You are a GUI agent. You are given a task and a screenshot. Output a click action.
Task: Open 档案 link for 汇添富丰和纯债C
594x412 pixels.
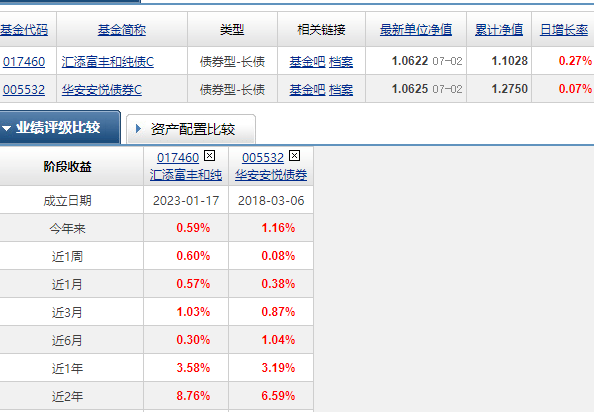[x=341, y=61]
